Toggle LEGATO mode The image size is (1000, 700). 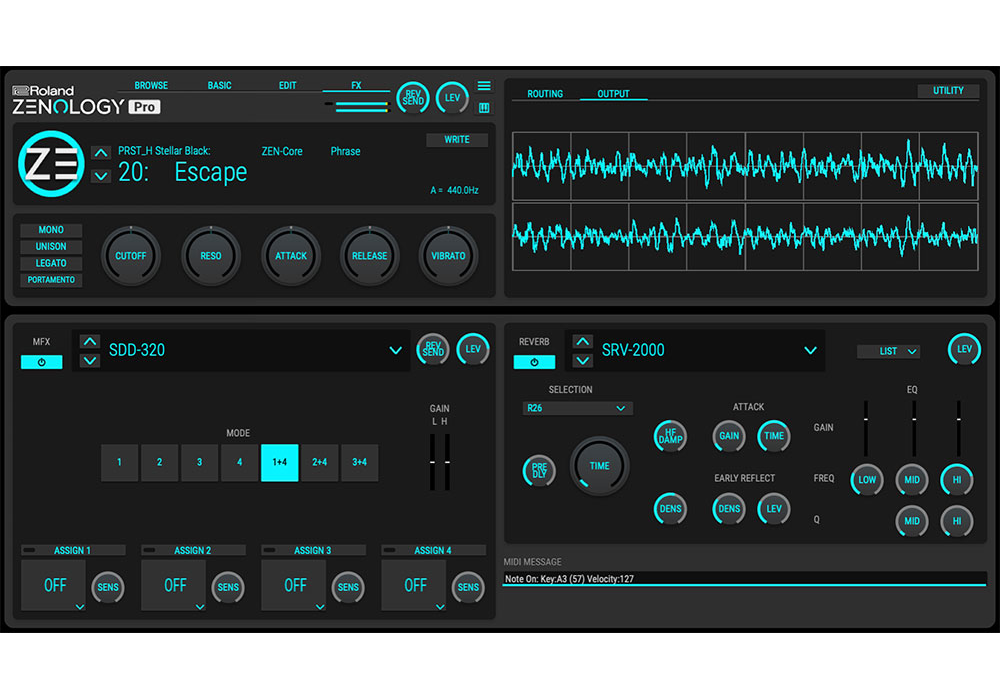(x=51, y=263)
